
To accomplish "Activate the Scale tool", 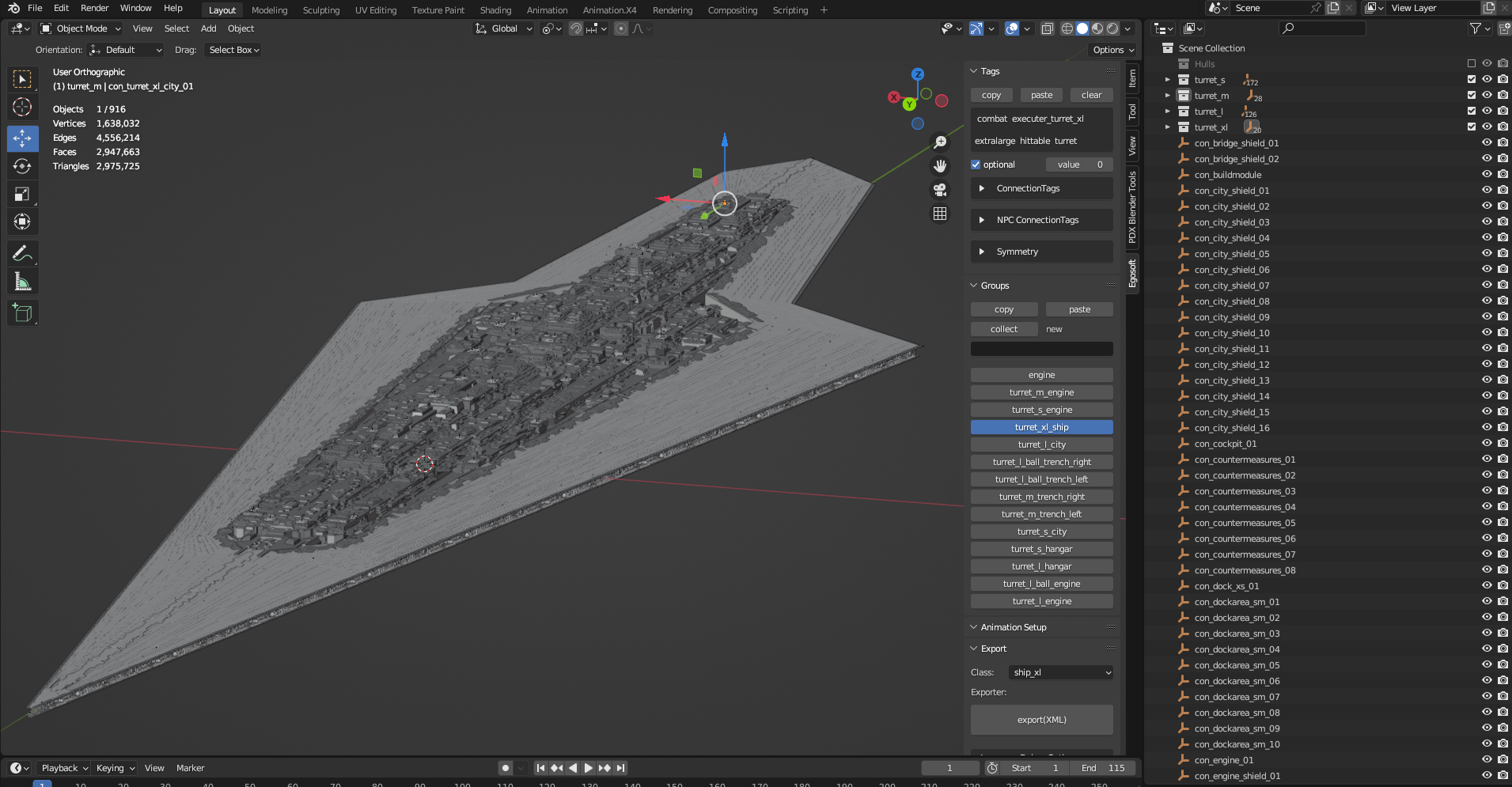I will coord(22,194).
